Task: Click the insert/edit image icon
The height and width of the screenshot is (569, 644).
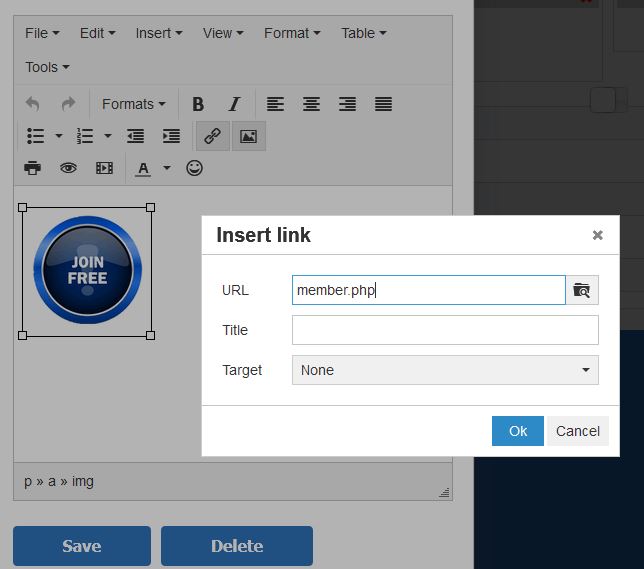Action: pos(248,136)
